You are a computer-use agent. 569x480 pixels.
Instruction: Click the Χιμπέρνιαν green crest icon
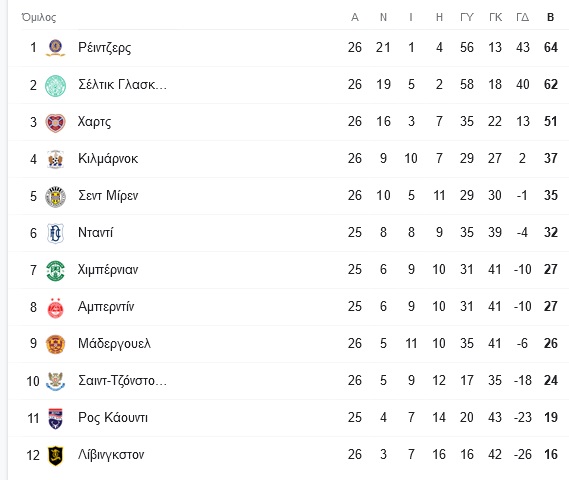[56, 271]
